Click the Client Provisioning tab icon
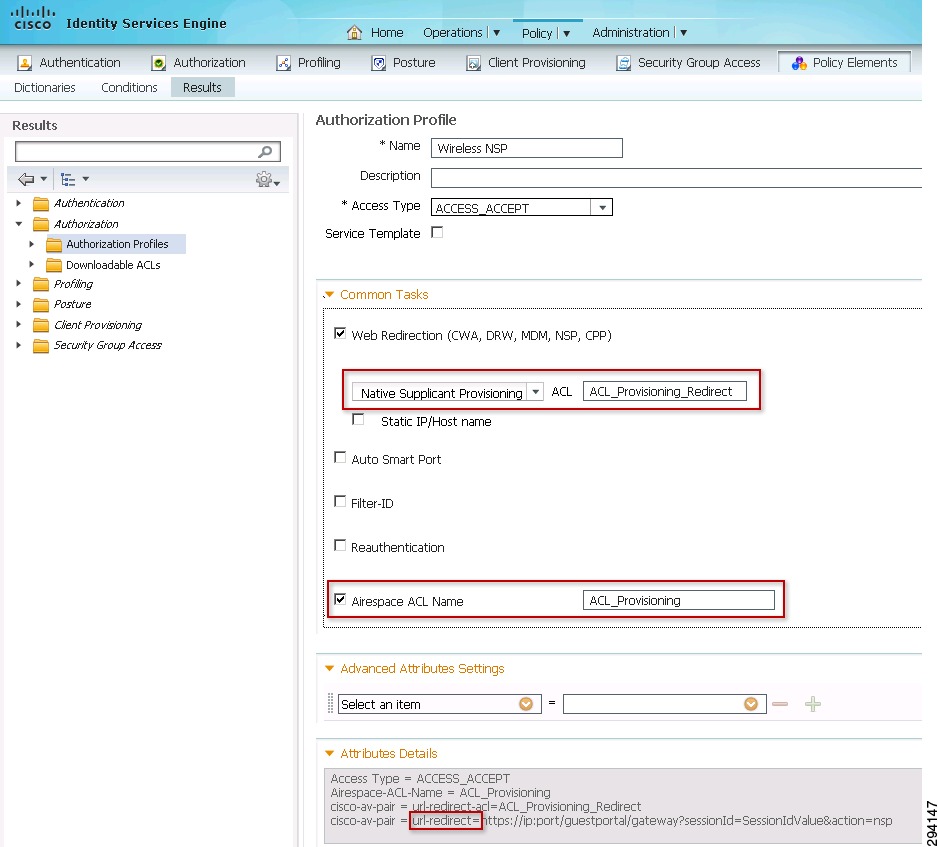The width and height of the screenshot is (938, 847). pyautogui.click(x=473, y=63)
